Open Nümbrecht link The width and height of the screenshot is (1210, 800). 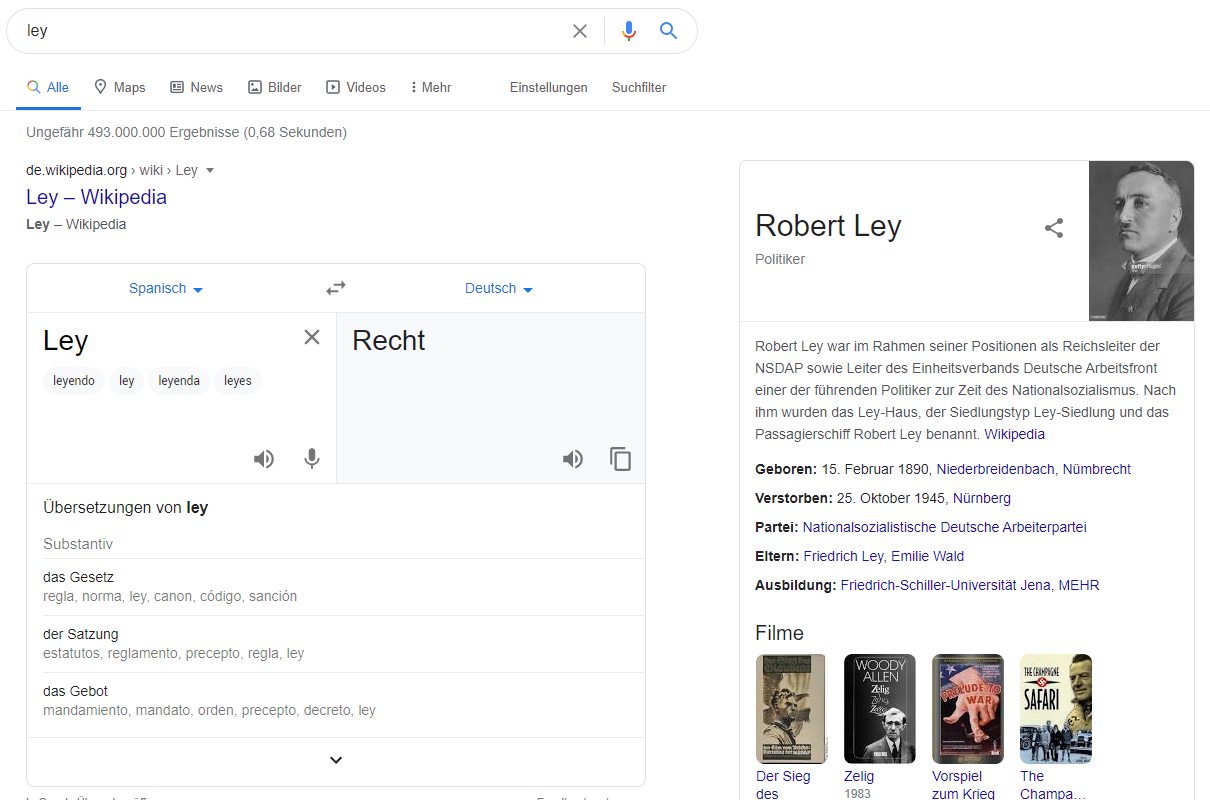click(1097, 469)
